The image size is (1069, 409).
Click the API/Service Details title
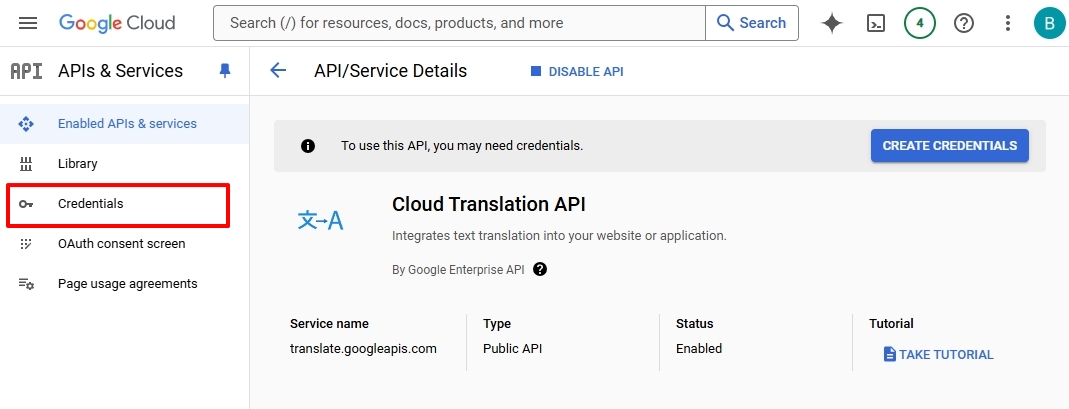(391, 71)
